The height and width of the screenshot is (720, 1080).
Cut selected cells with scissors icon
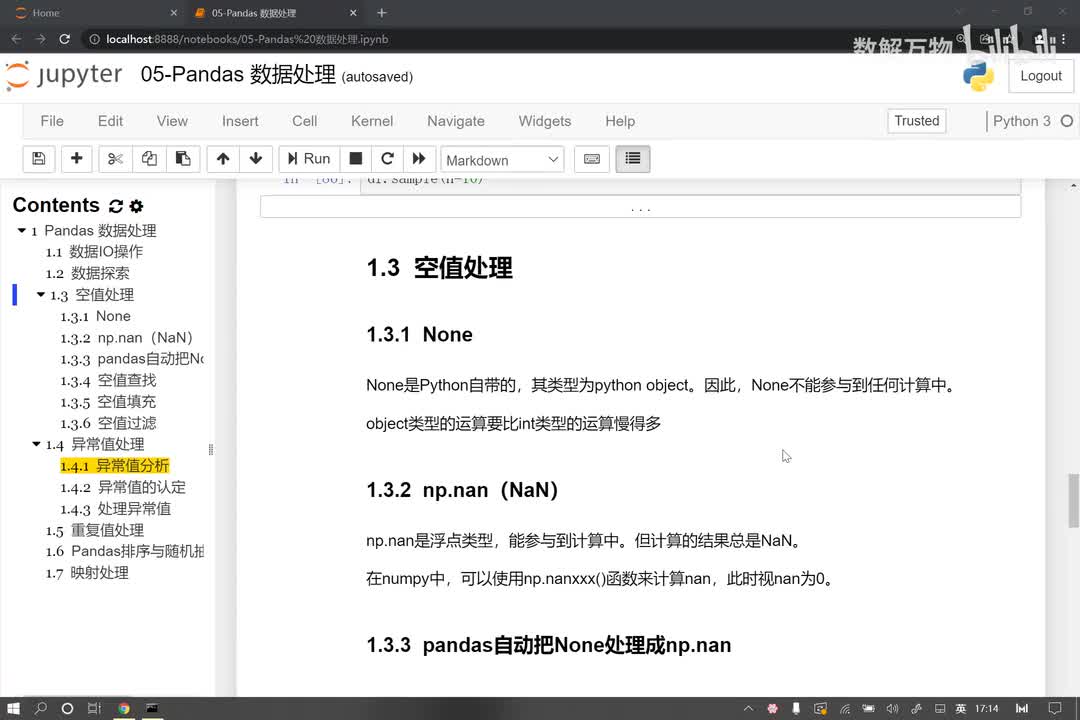(x=115, y=159)
